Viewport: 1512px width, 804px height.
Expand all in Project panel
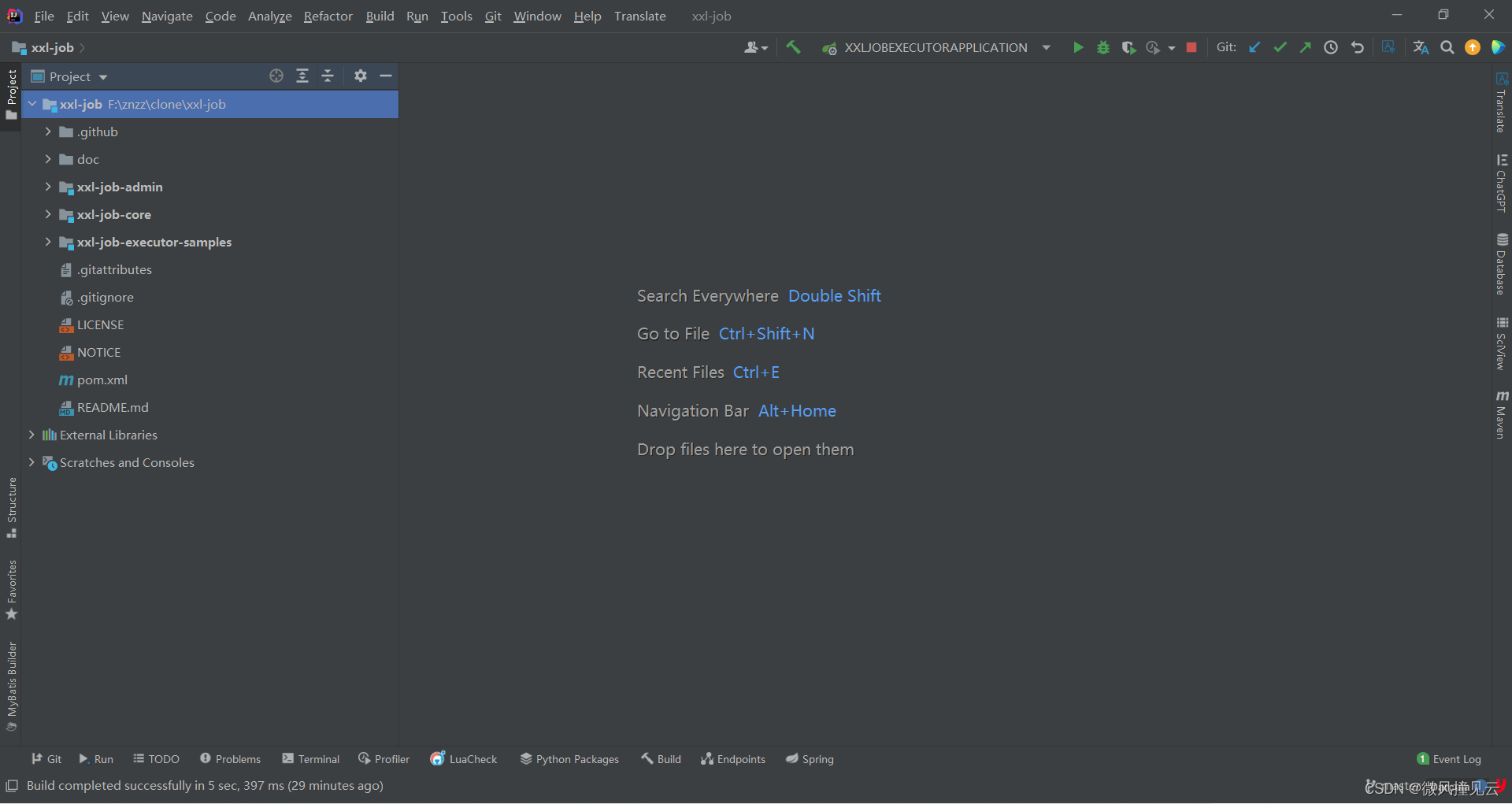pyautogui.click(x=302, y=76)
